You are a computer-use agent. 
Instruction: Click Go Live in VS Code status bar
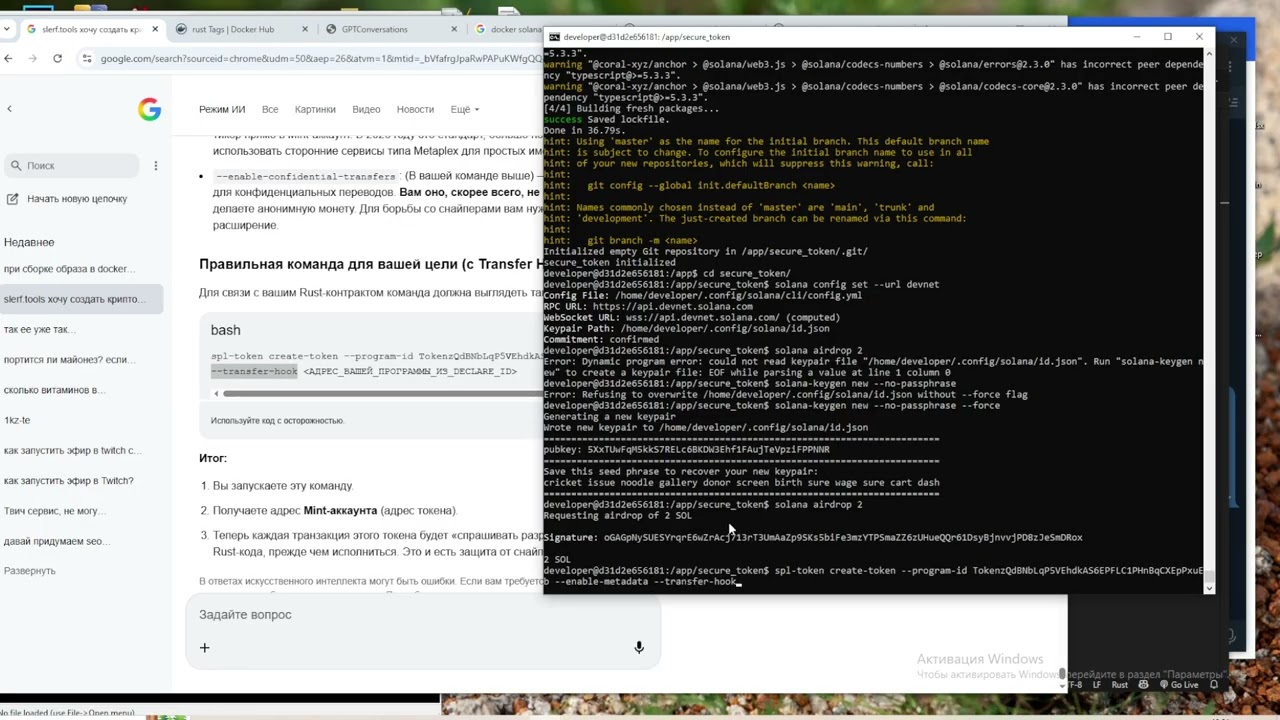(1179, 685)
